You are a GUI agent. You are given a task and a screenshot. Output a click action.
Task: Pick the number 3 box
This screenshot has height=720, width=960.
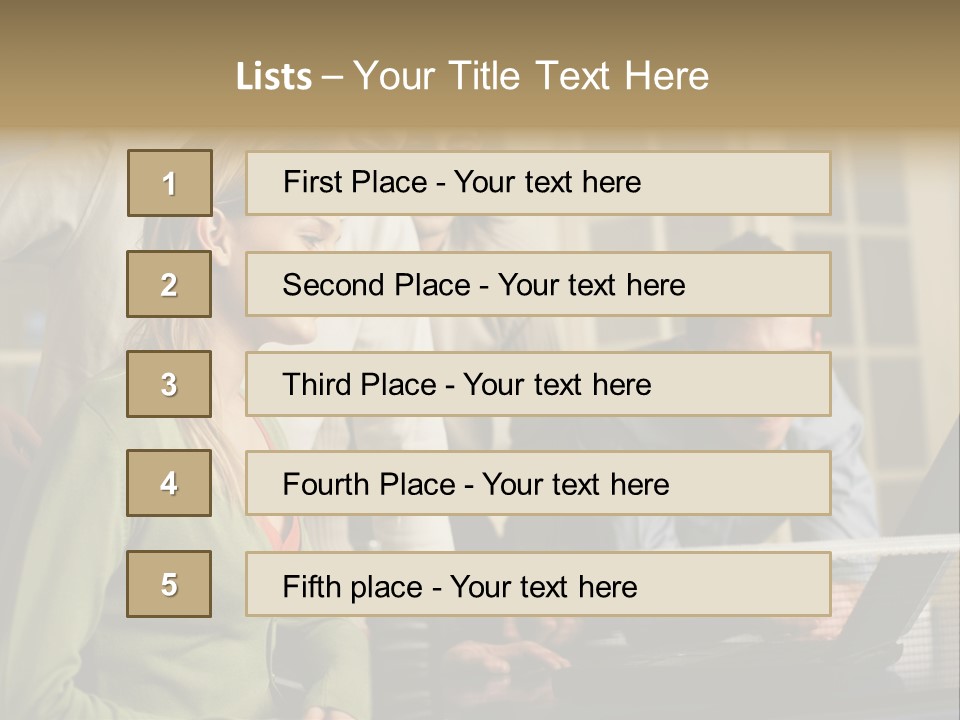click(x=169, y=384)
